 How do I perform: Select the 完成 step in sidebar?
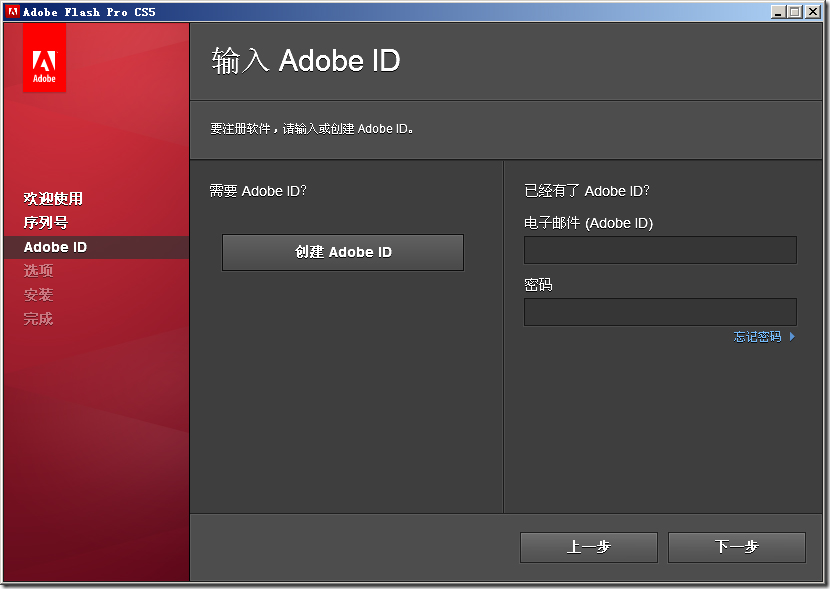coord(38,319)
